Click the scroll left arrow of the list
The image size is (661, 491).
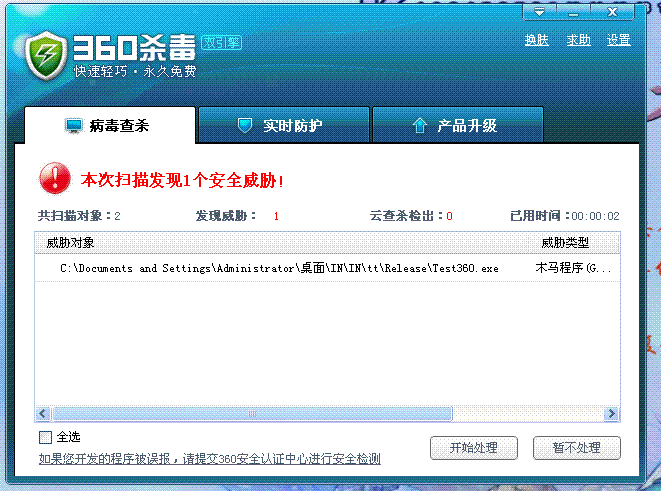tap(43, 414)
